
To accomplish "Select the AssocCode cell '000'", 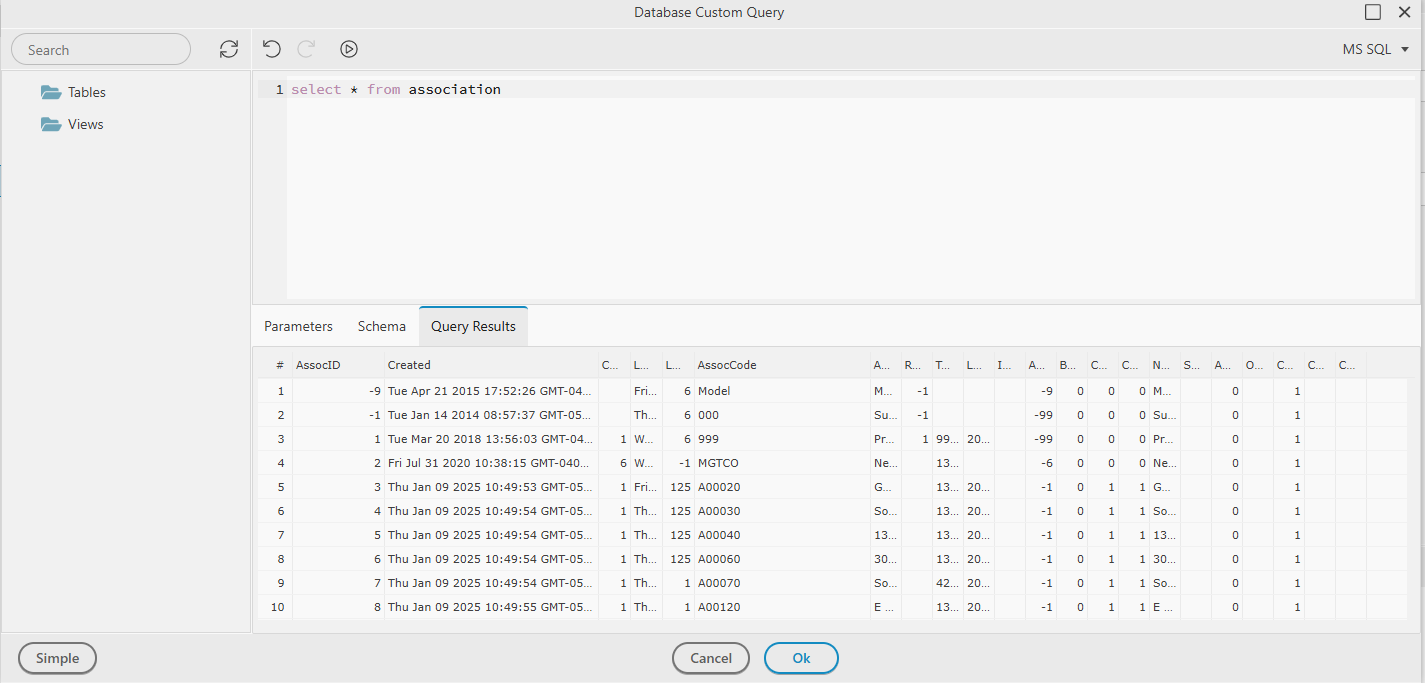I will coord(782,415).
